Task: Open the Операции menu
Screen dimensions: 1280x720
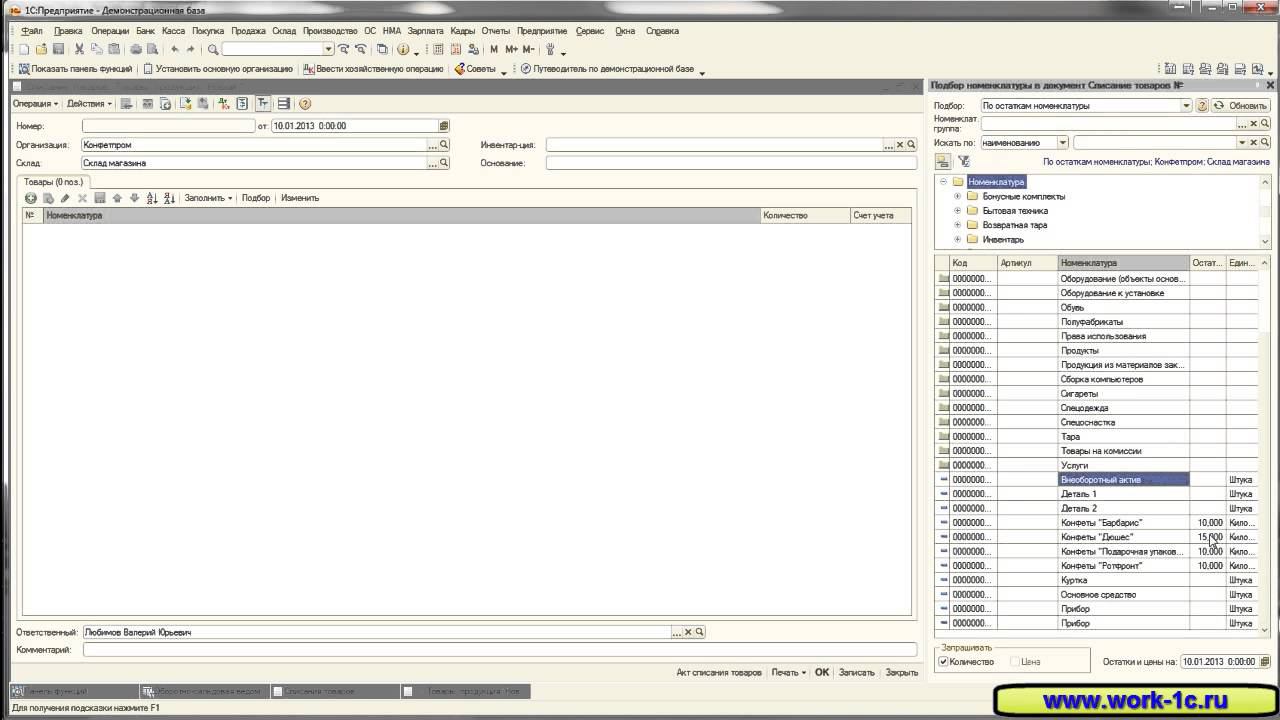Action: click(110, 31)
